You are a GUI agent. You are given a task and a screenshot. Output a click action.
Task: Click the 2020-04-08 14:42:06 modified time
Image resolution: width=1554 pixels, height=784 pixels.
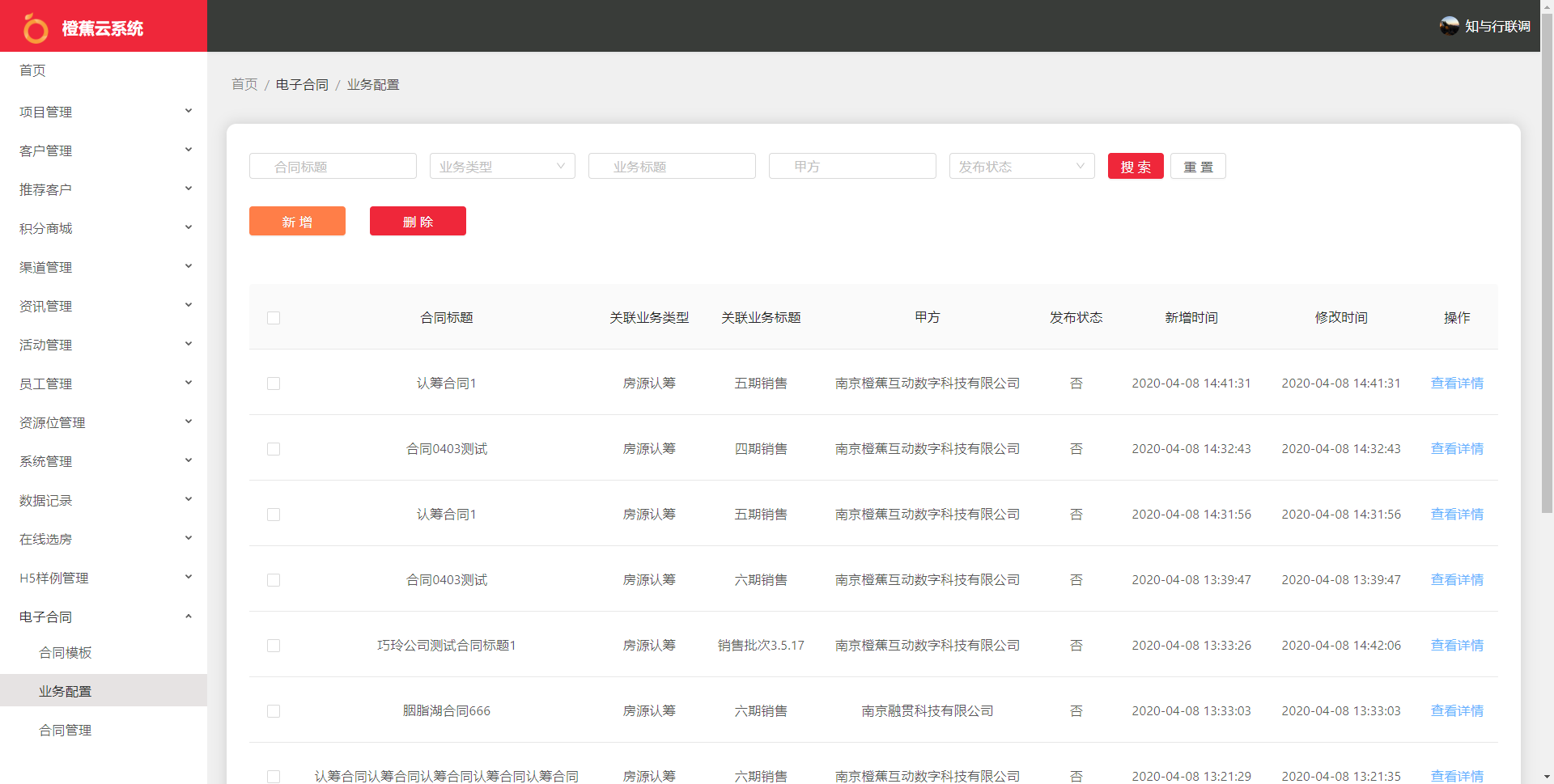pyautogui.click(x=1341, y=646)
